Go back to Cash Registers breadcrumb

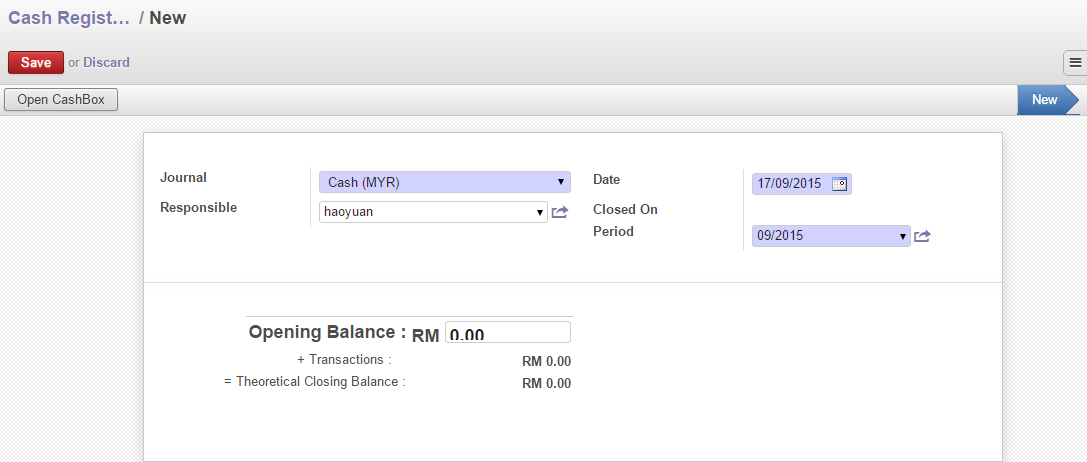tap(69, 18)
